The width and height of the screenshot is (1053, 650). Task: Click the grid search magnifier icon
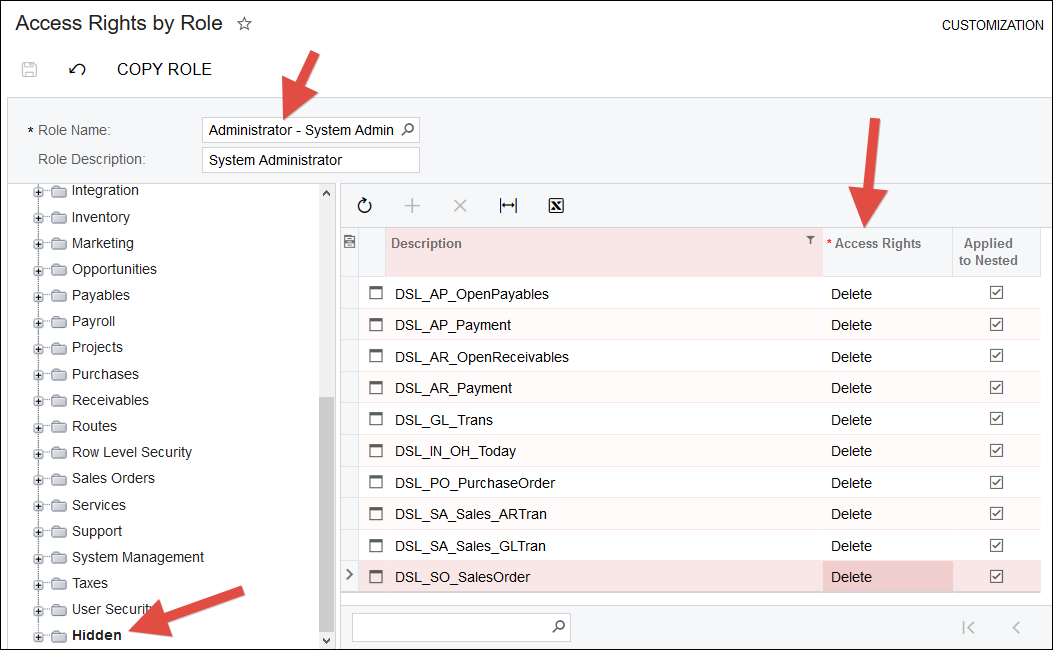pos(558,627)
